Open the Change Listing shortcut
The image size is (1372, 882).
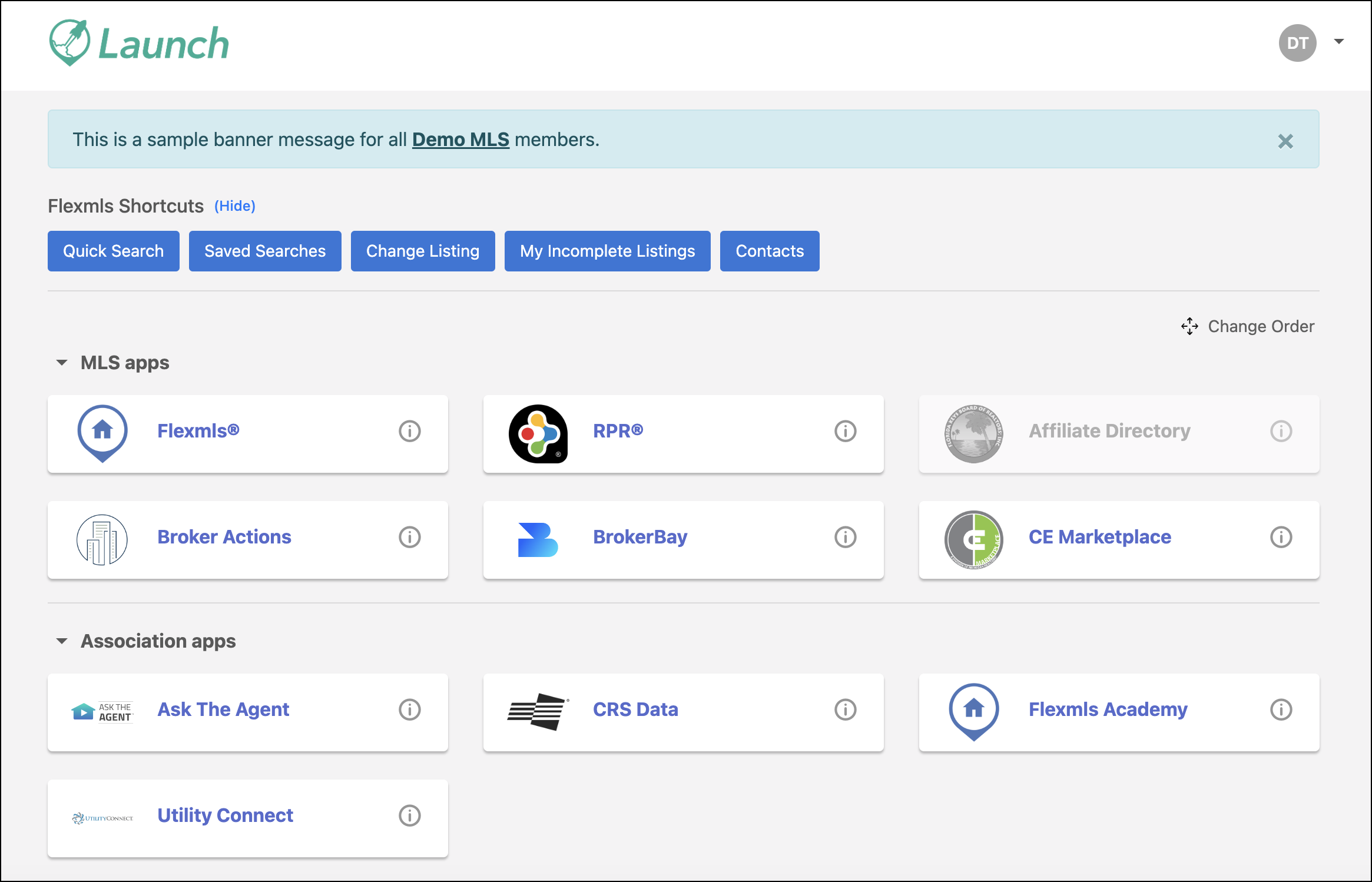423,251
